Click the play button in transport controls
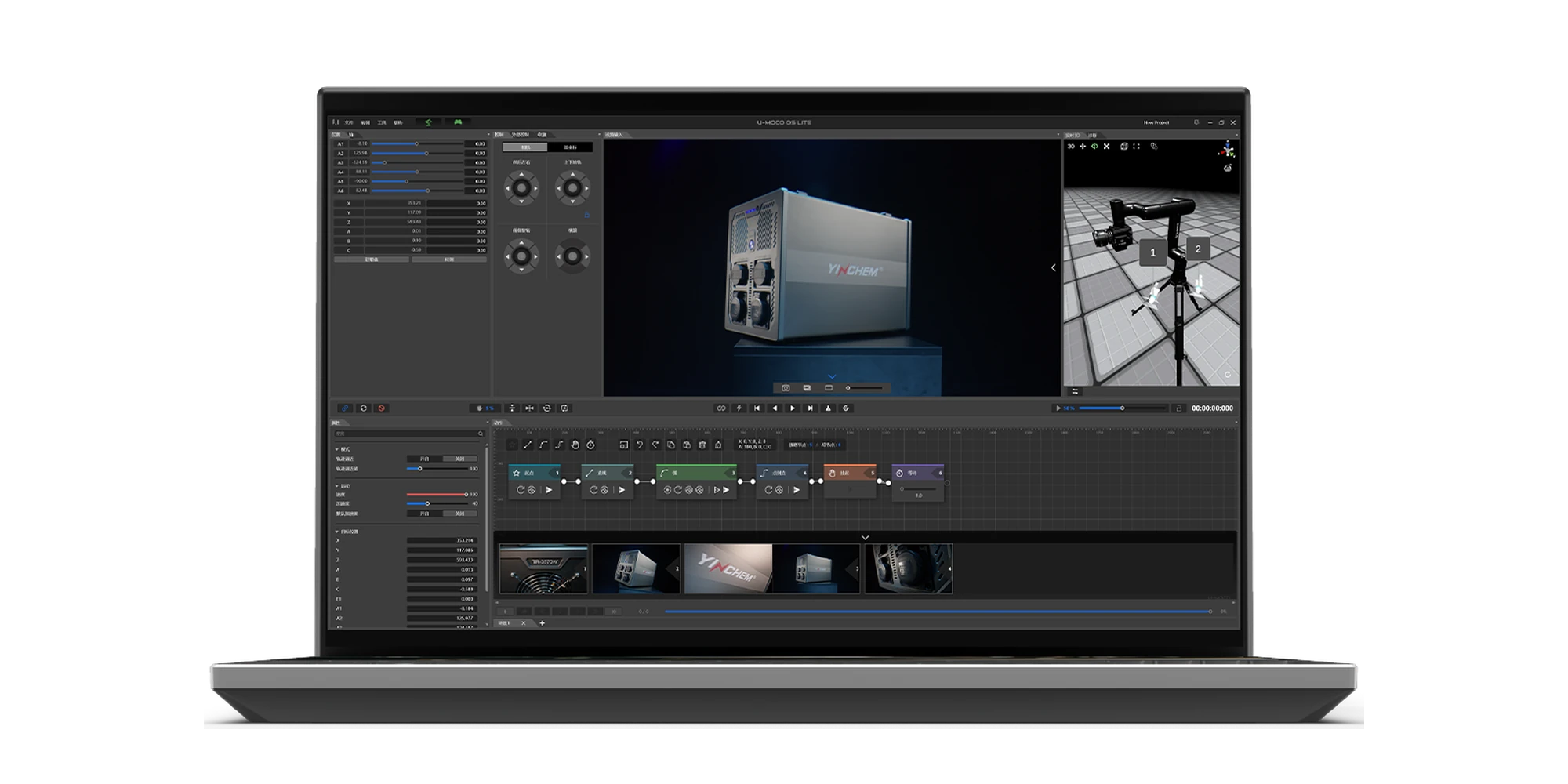 tap(792, 408)
